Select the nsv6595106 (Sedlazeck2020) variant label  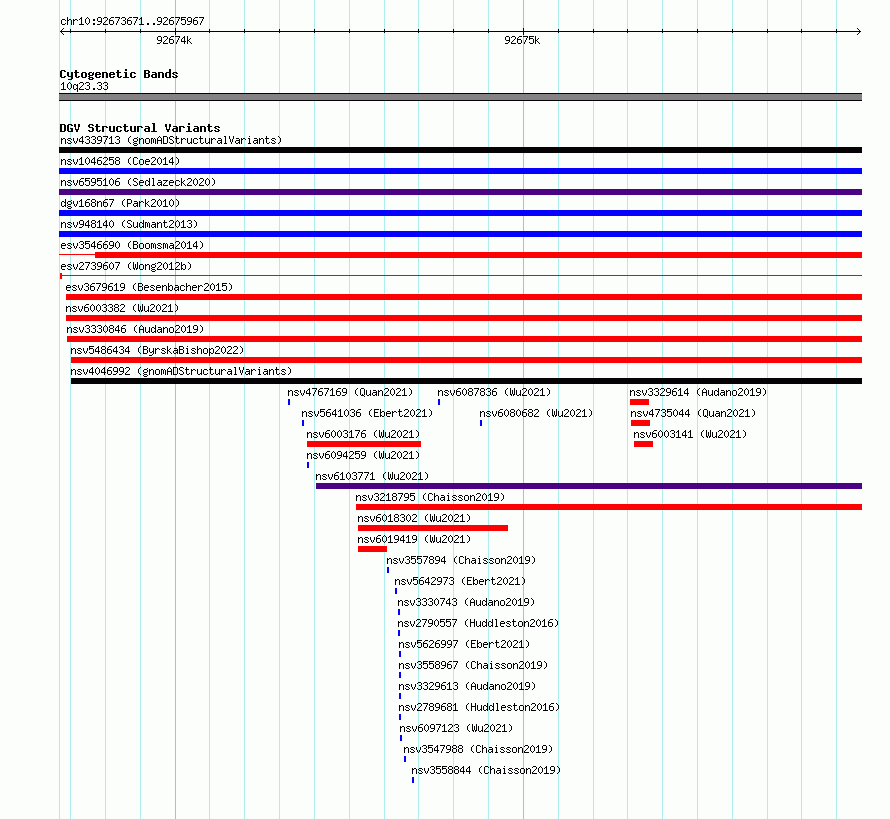tap(138, 182)
